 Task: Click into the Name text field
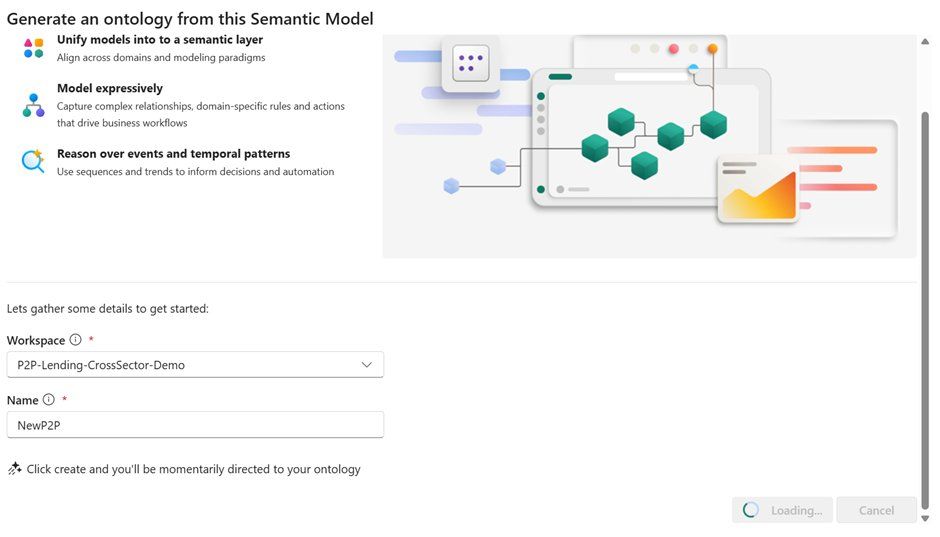pyautogui.click(x=194, y=425)
